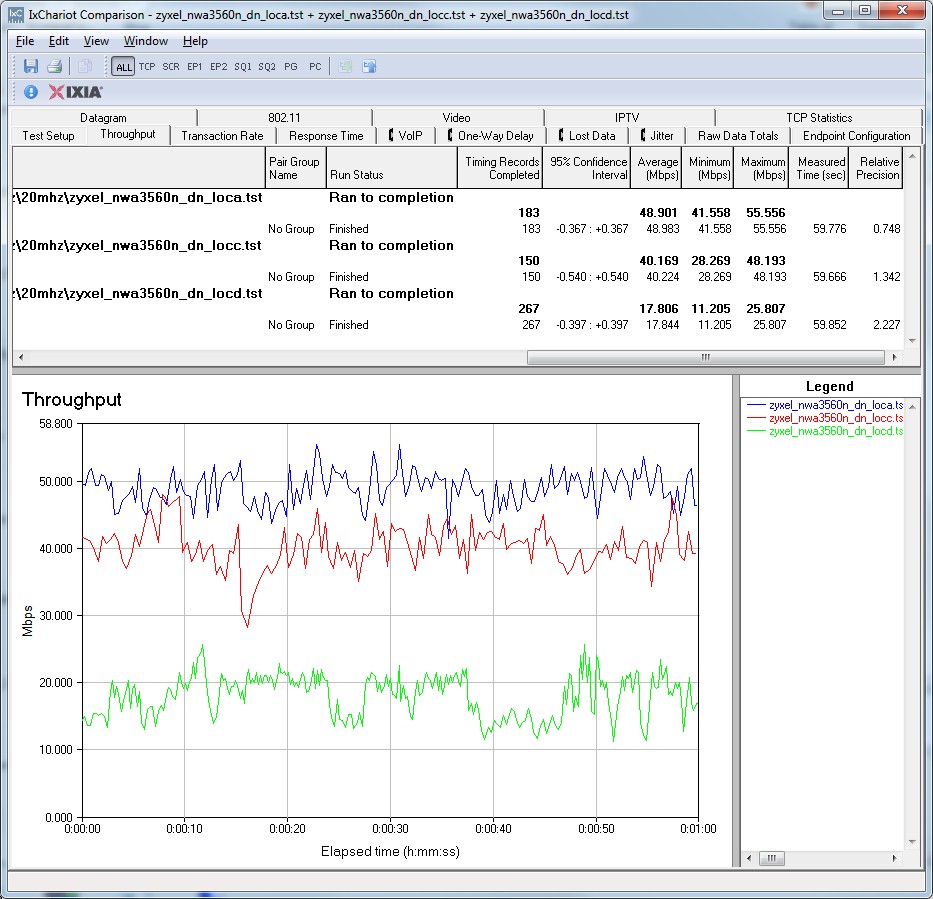Open the File menu
Image resolution: width=933 pixels, height=899 pixels.
[x=25, y=41]
